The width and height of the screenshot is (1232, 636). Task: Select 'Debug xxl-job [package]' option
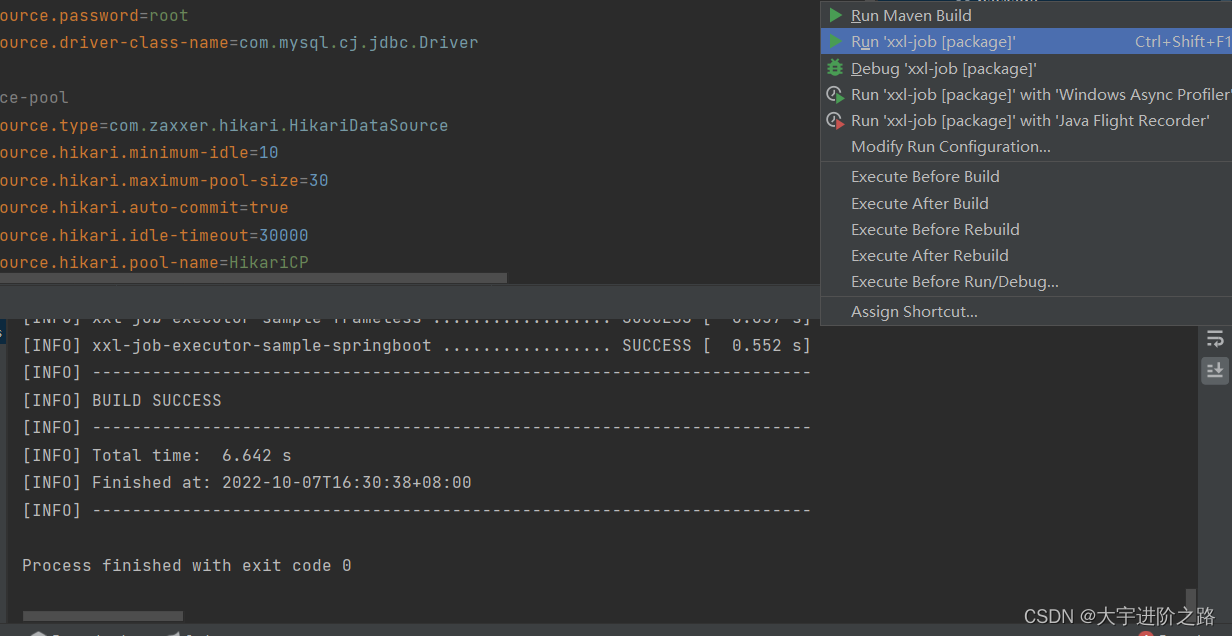942,68
